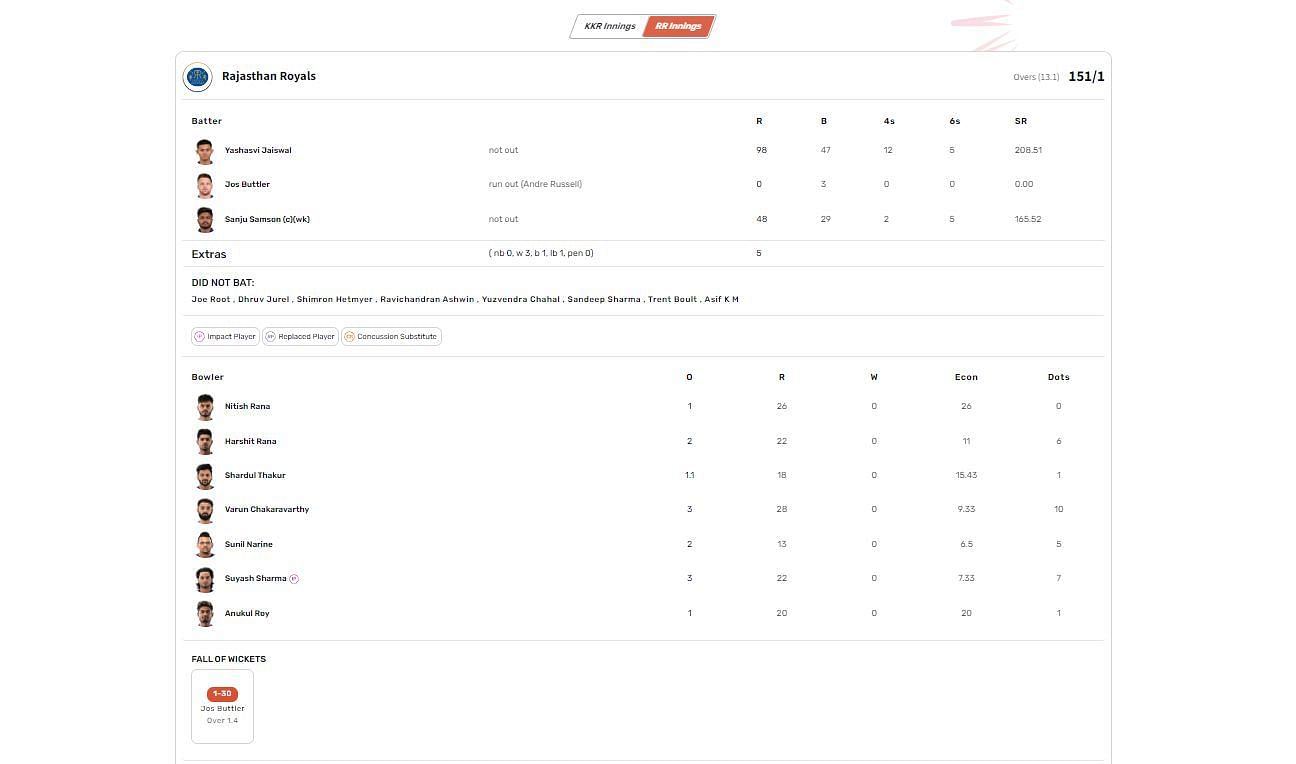This screenshot has height=764, width=1296.
Task: Open Sunil Narine's name link
Action: 248,544
